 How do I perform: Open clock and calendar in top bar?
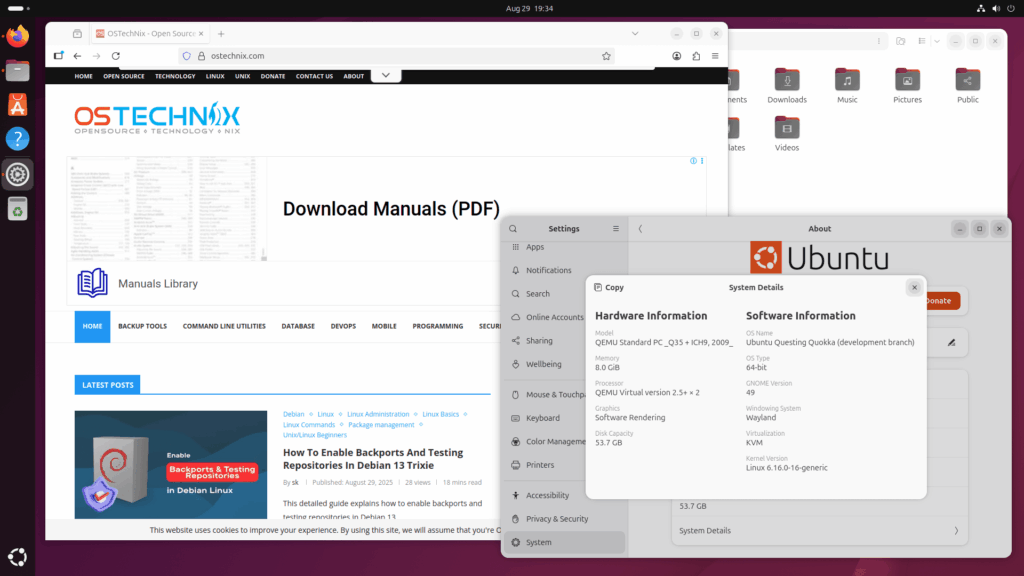529,8
